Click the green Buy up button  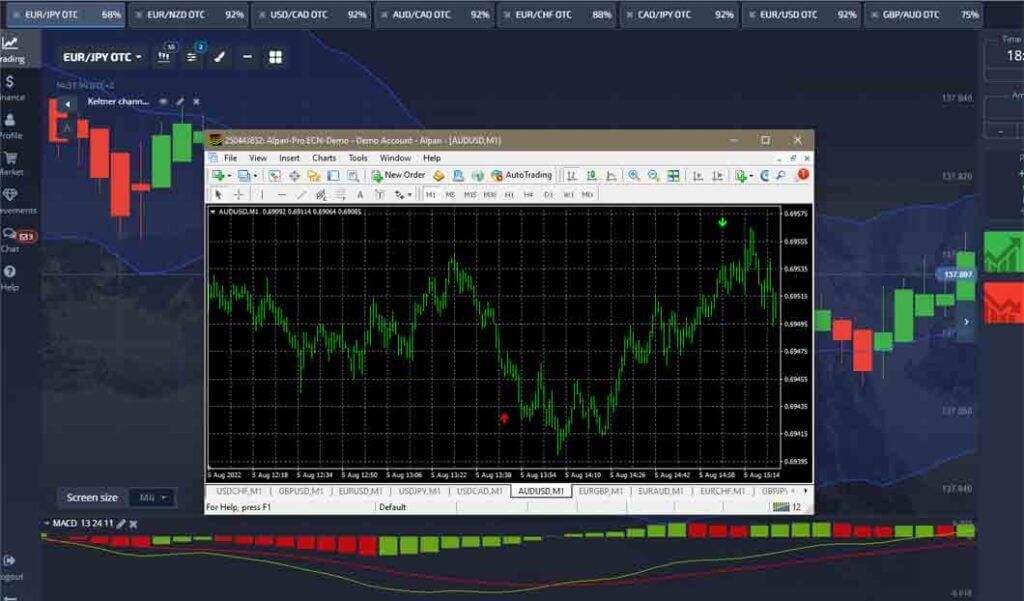[x=1003, y=252]
